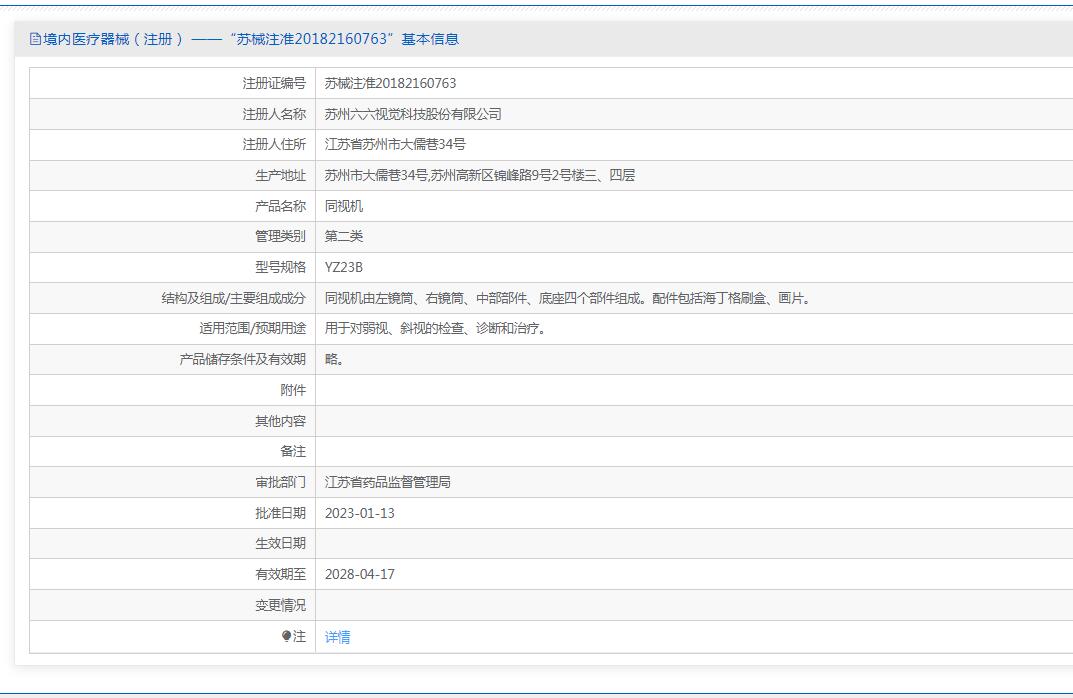
Task: Select product name 同视机
Action: [344, 206]
